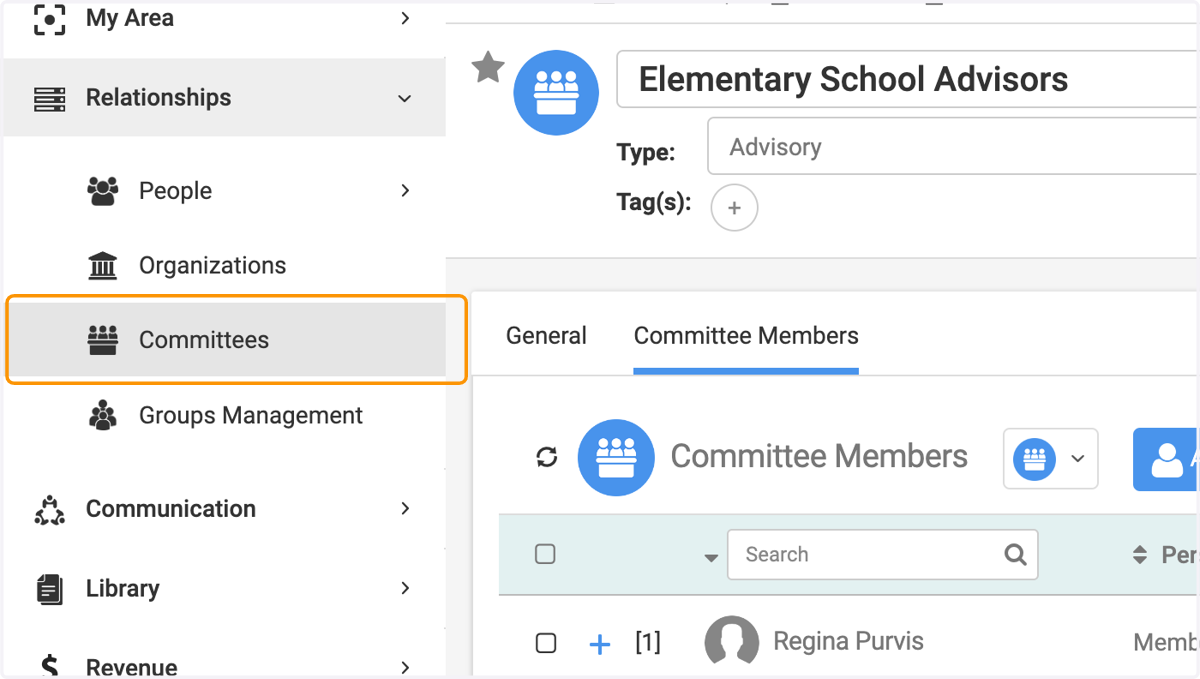Click the Organizations building icon
1200x679 pixels.
point(103,266)
